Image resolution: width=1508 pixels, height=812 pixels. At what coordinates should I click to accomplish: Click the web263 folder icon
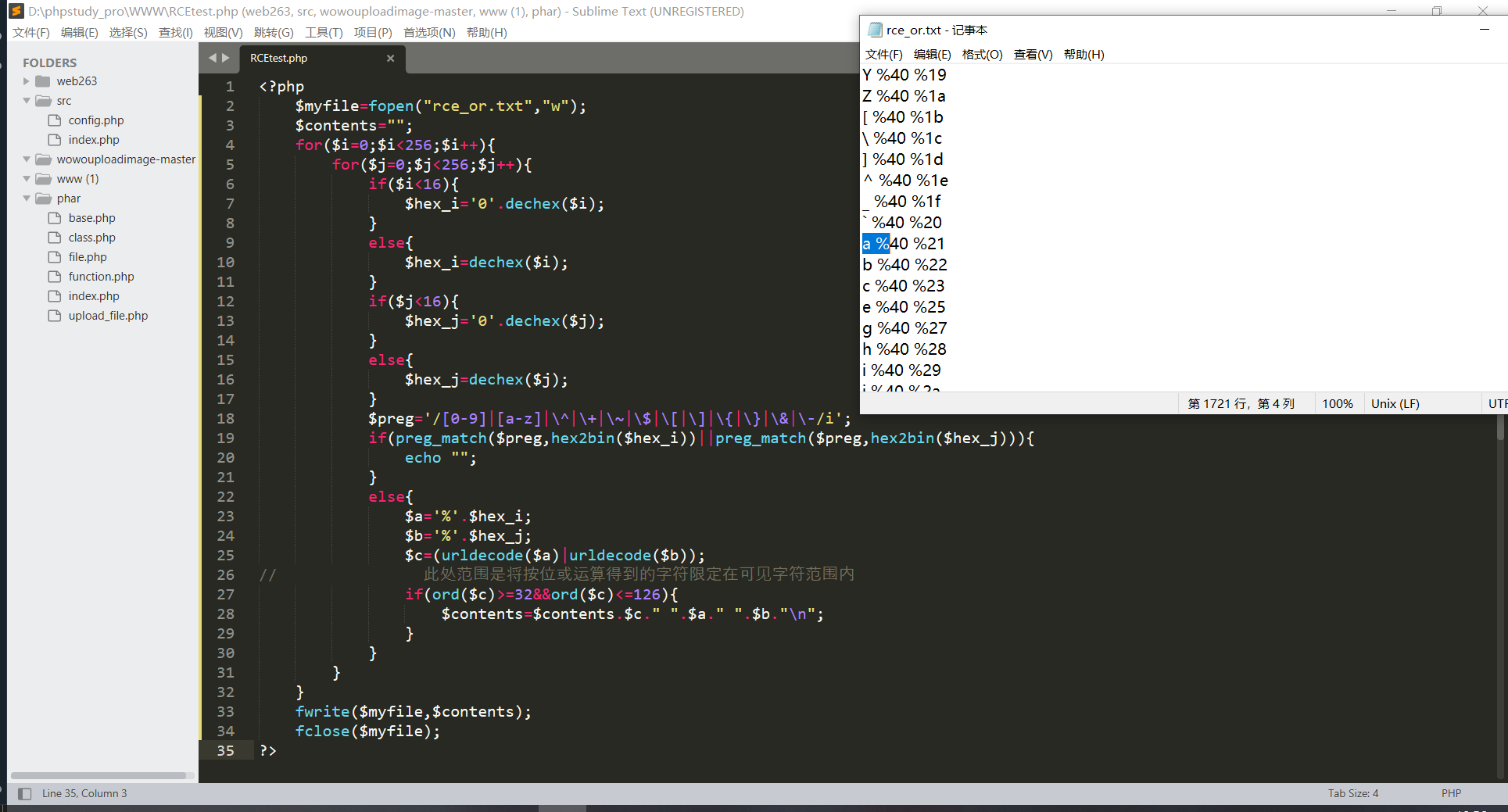43,81
